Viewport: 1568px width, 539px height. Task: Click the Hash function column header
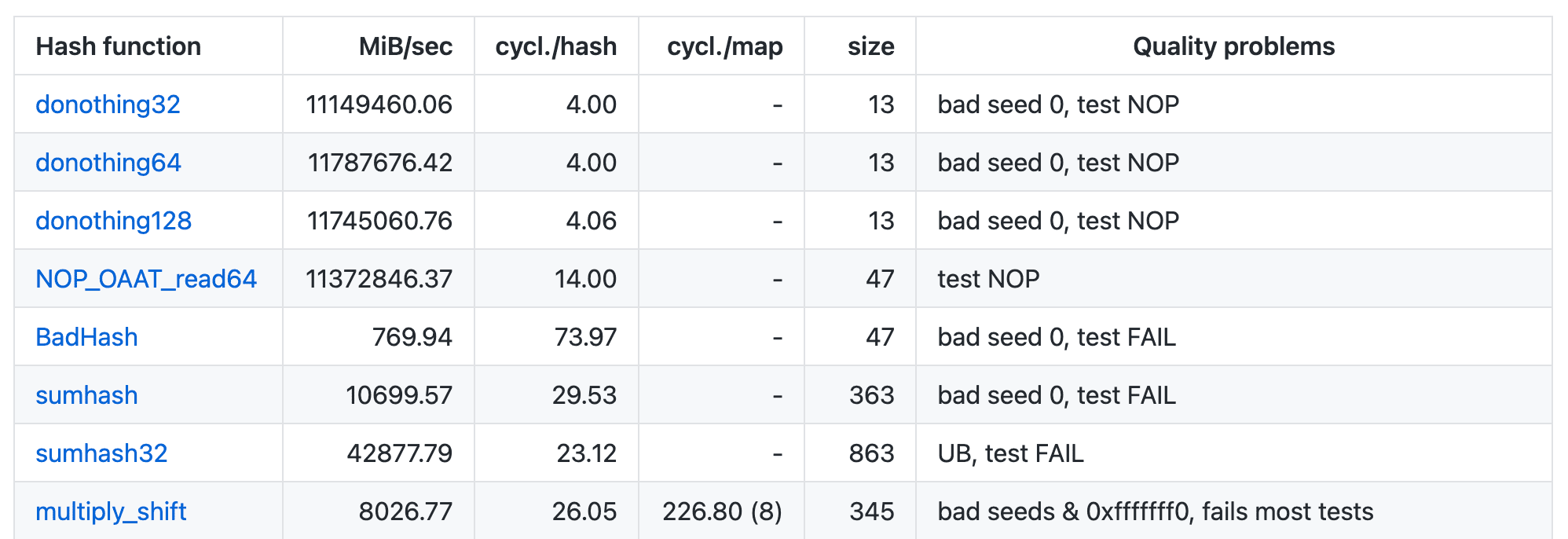pyautogui.click(x=119, y=46)
